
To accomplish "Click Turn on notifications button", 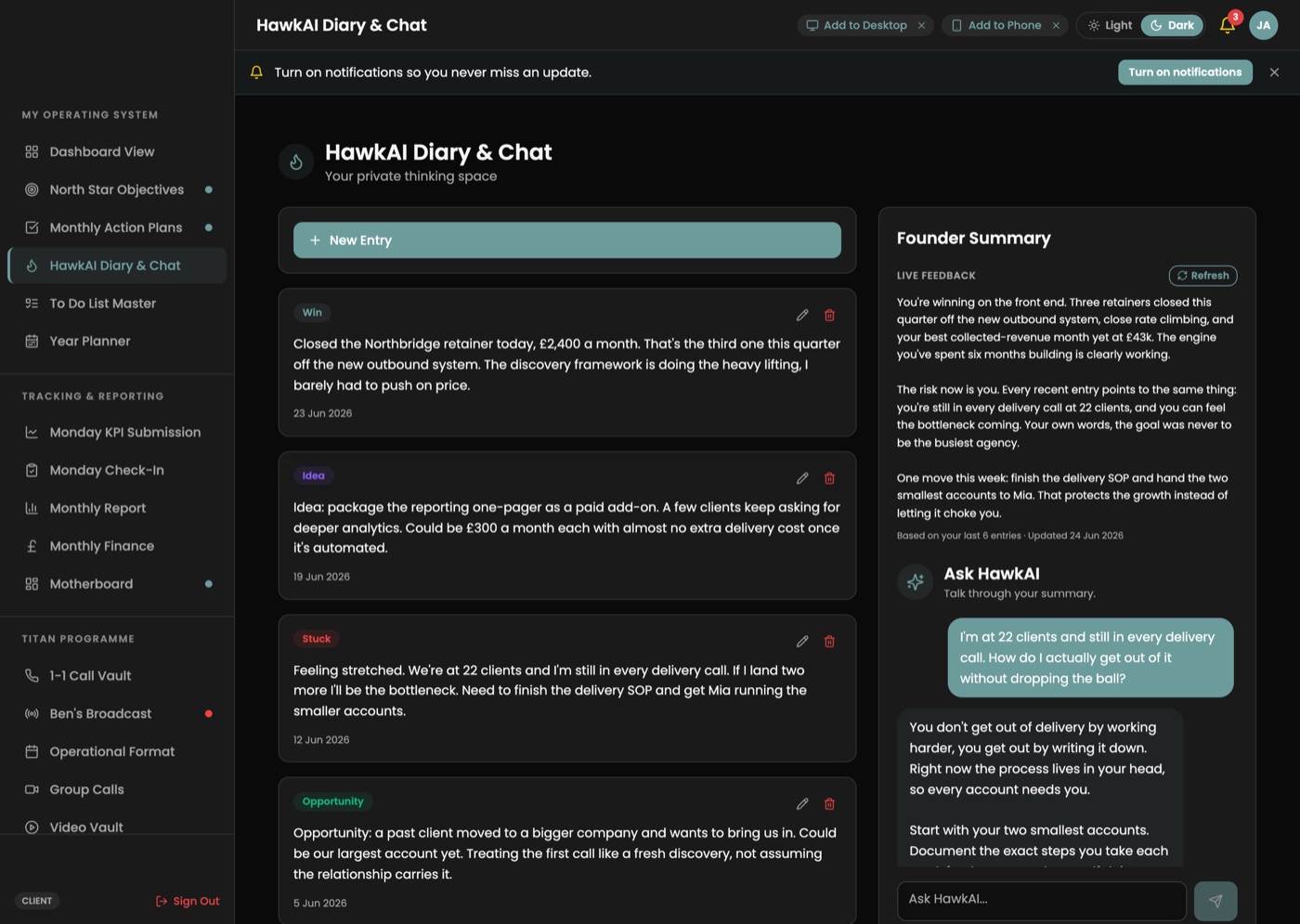I will [1185, 72].
